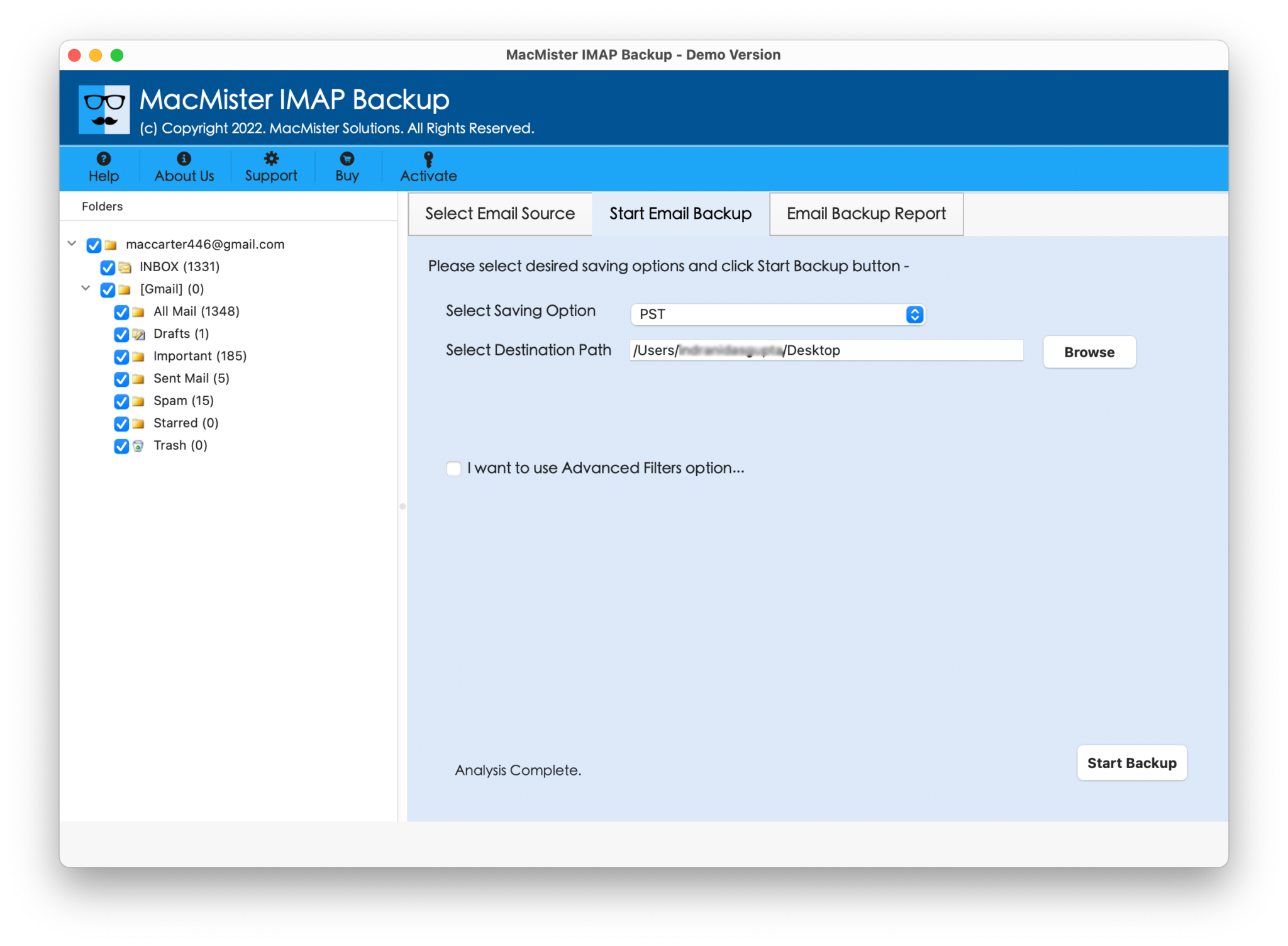Click the Browse button
The image size is (1288, 946).
pyautogui.click(x=1089, y=352)
